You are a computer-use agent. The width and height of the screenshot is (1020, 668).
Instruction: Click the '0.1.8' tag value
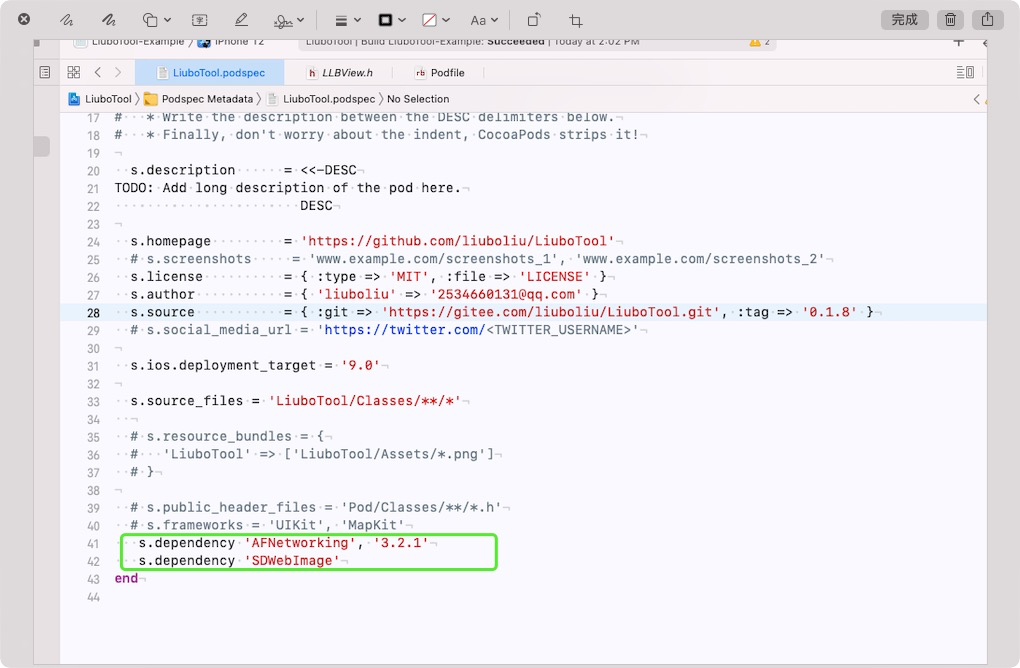click(829, 312)
